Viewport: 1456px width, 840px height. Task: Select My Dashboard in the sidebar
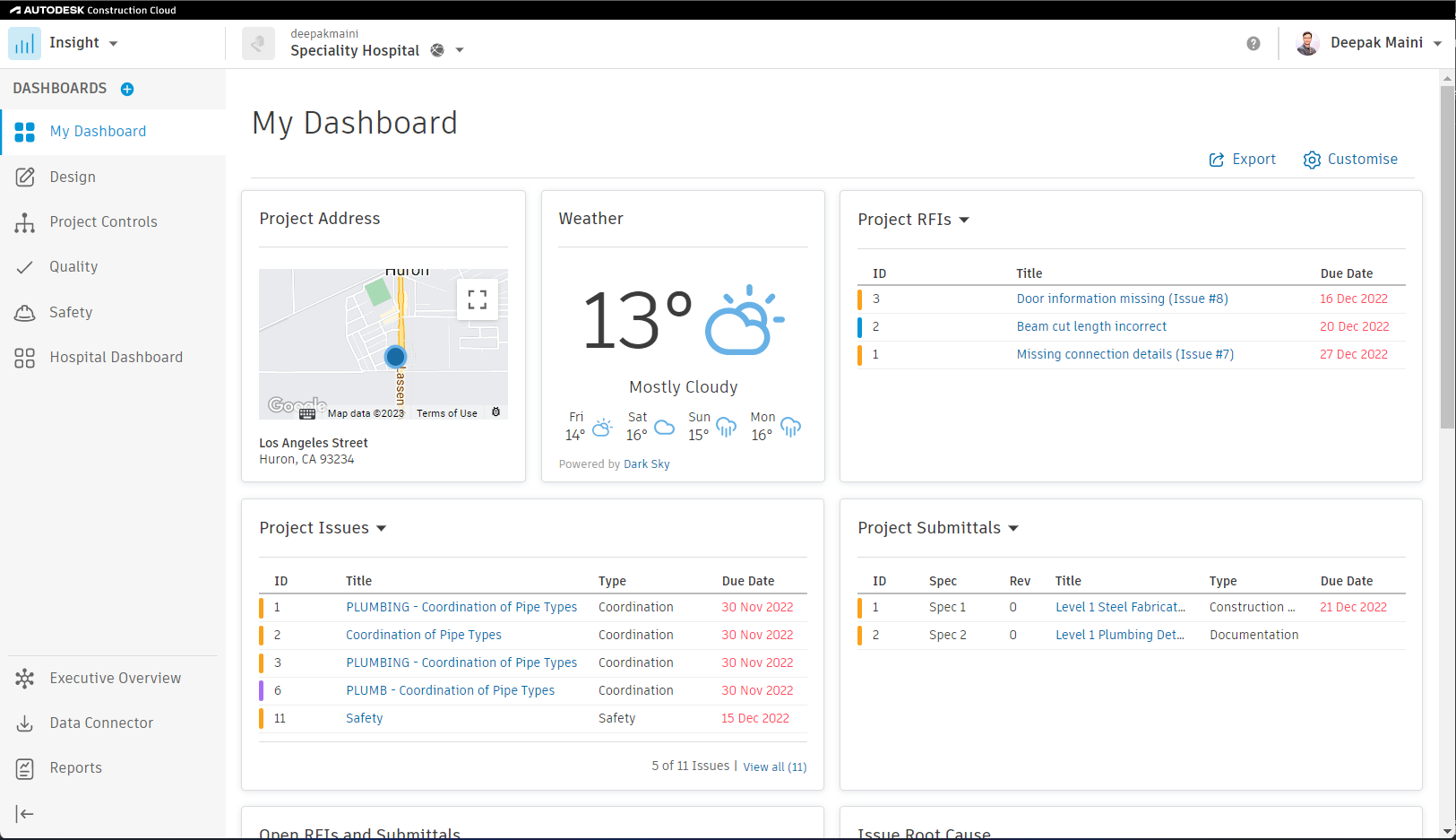(x=114, y=132)
